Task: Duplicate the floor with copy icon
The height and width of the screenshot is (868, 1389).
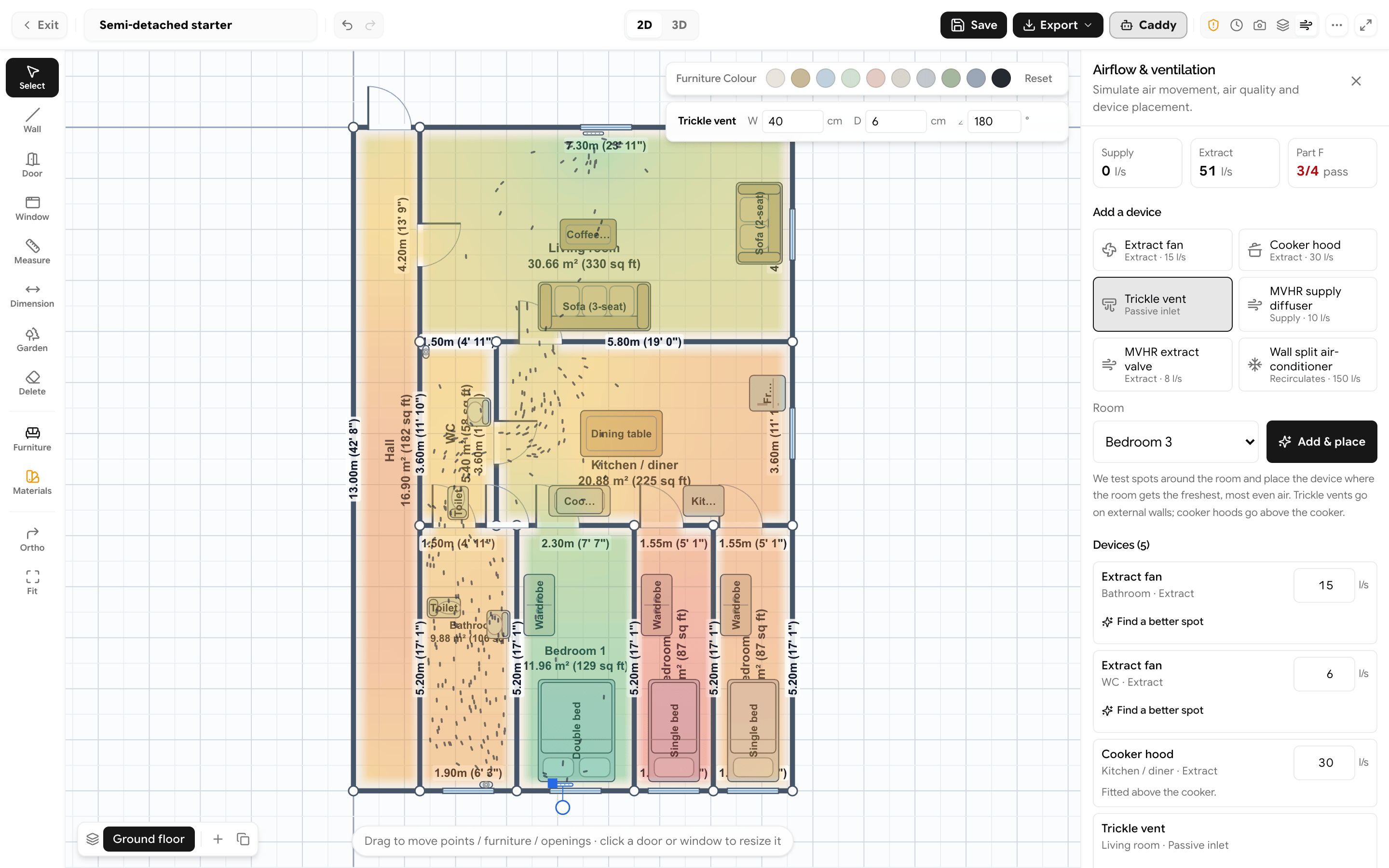Action: (x=243, y=839)
